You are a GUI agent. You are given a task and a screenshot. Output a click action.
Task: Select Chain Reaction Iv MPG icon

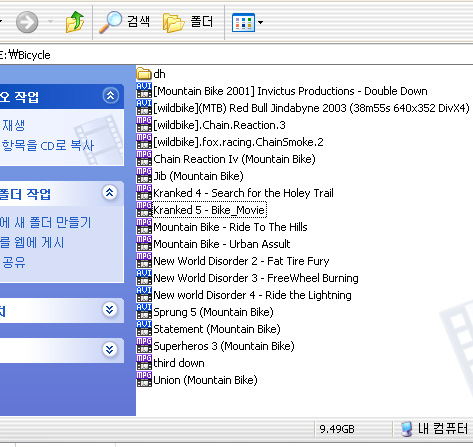144,159
